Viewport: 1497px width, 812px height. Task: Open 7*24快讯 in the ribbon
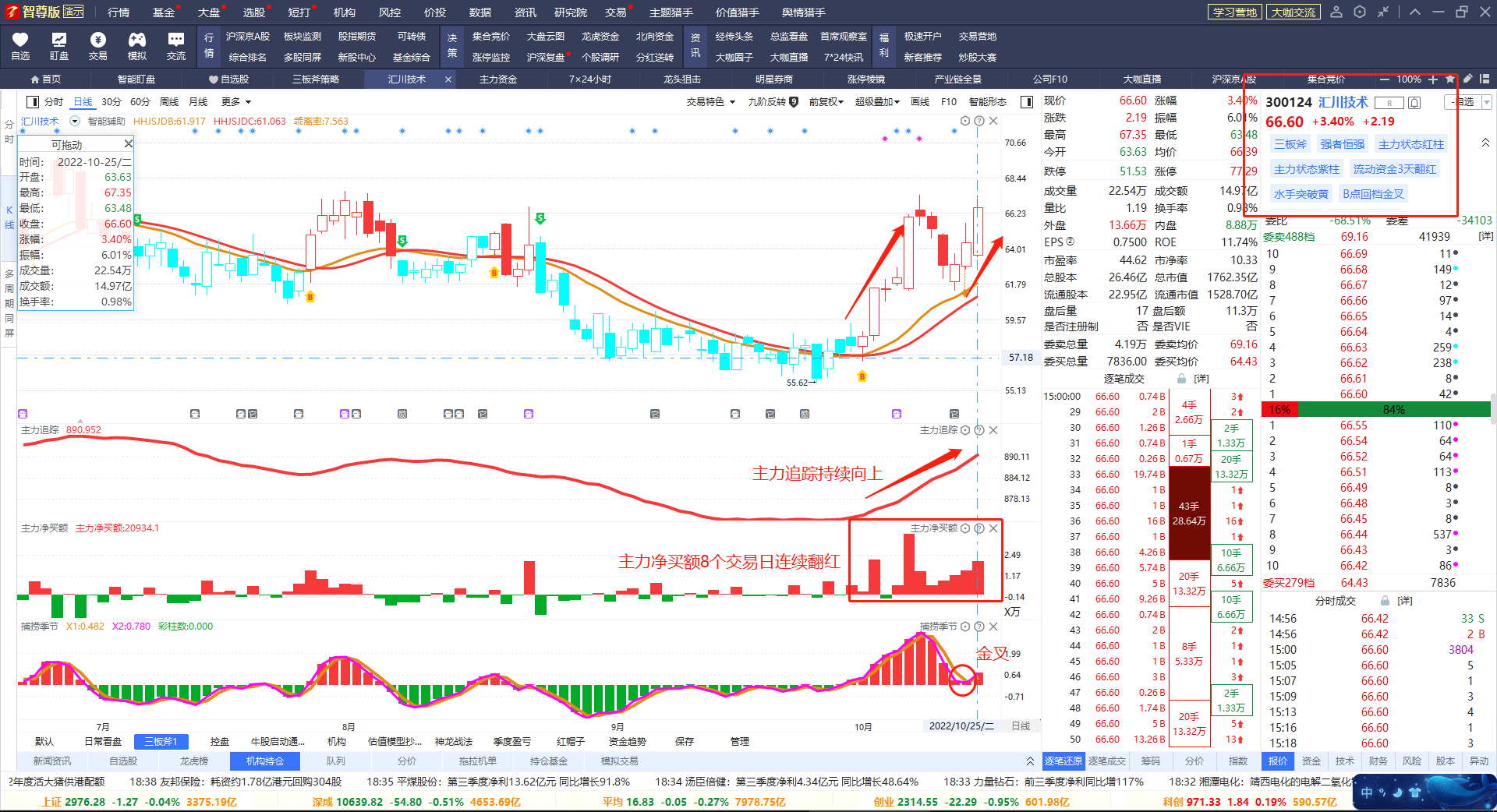click(843, 57)
